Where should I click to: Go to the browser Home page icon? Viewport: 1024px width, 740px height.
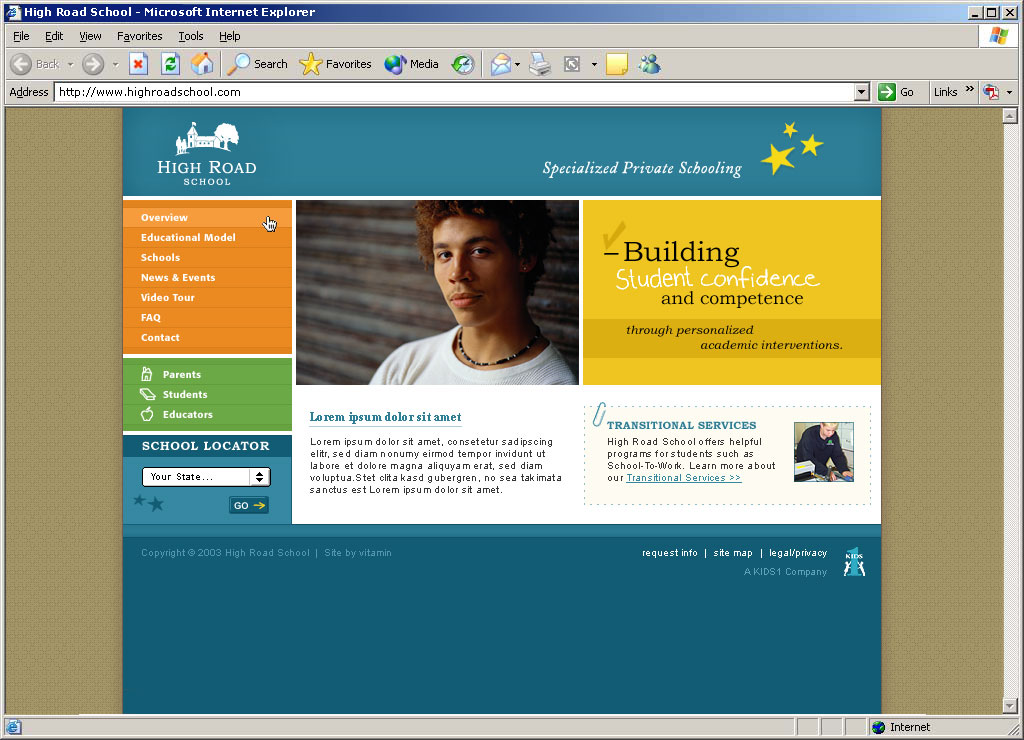click(x=202, y=64)
